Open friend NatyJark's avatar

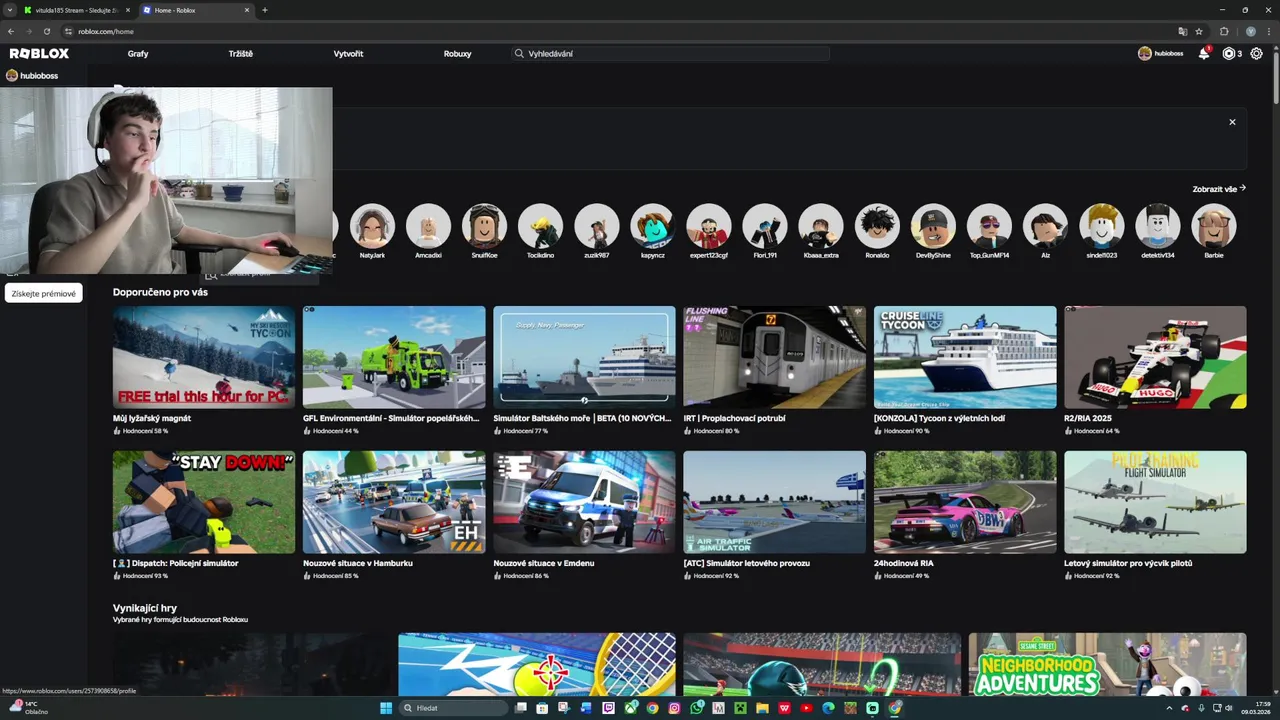[372, 226]
